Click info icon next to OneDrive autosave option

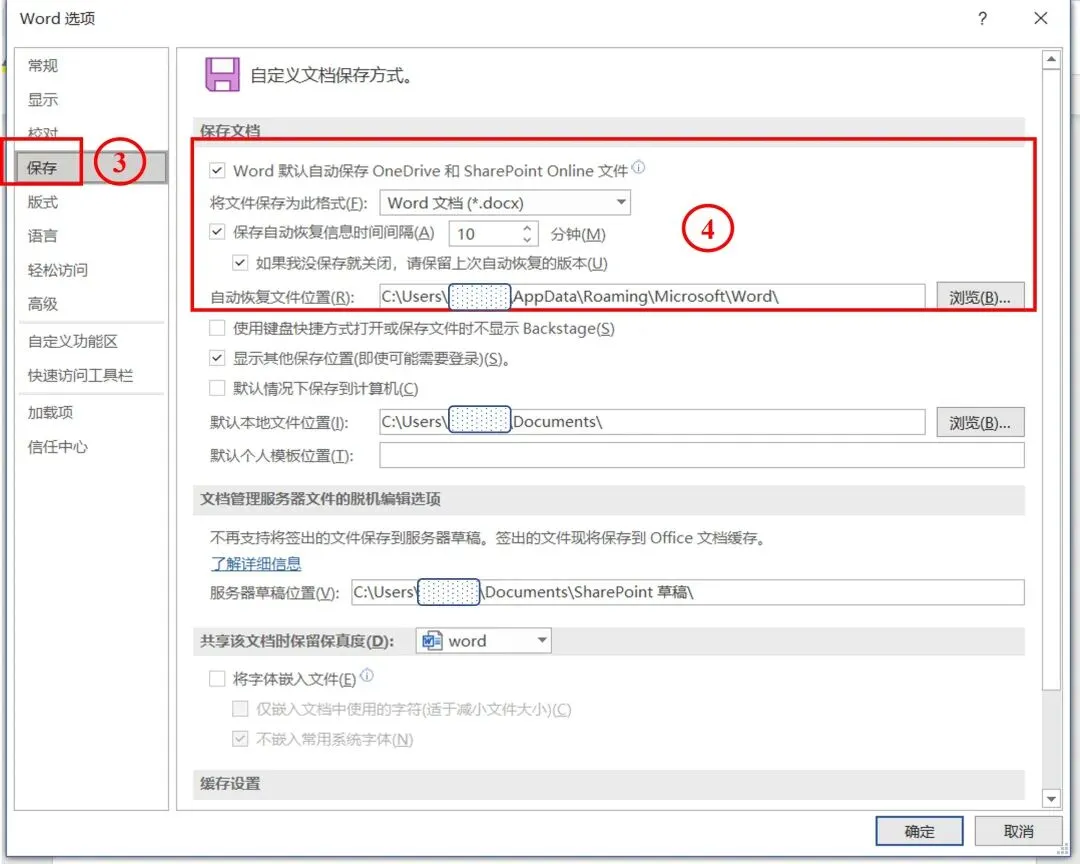coord(638,167)
